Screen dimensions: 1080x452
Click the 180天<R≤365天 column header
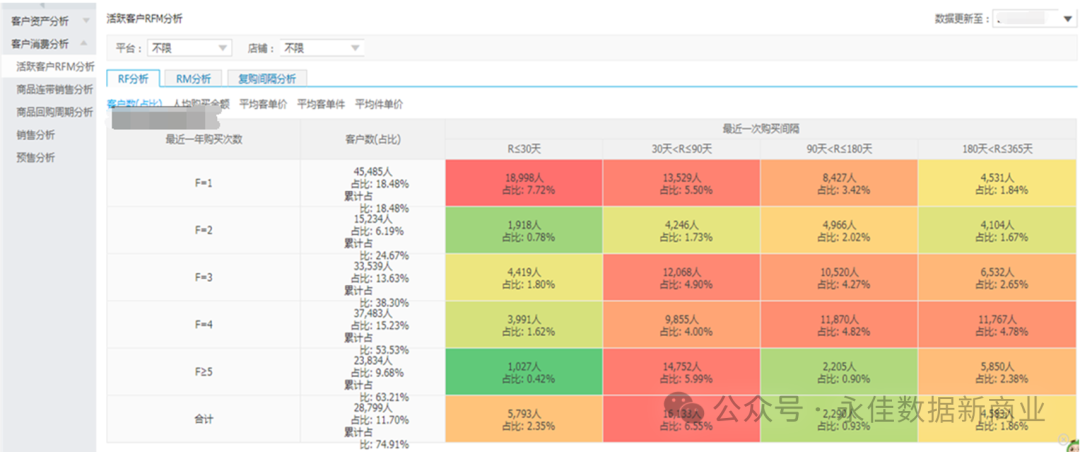tap(997, 149)
